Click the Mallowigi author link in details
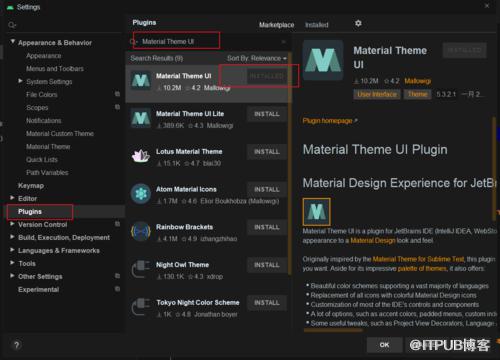500x360 pixels. [417, 81]
